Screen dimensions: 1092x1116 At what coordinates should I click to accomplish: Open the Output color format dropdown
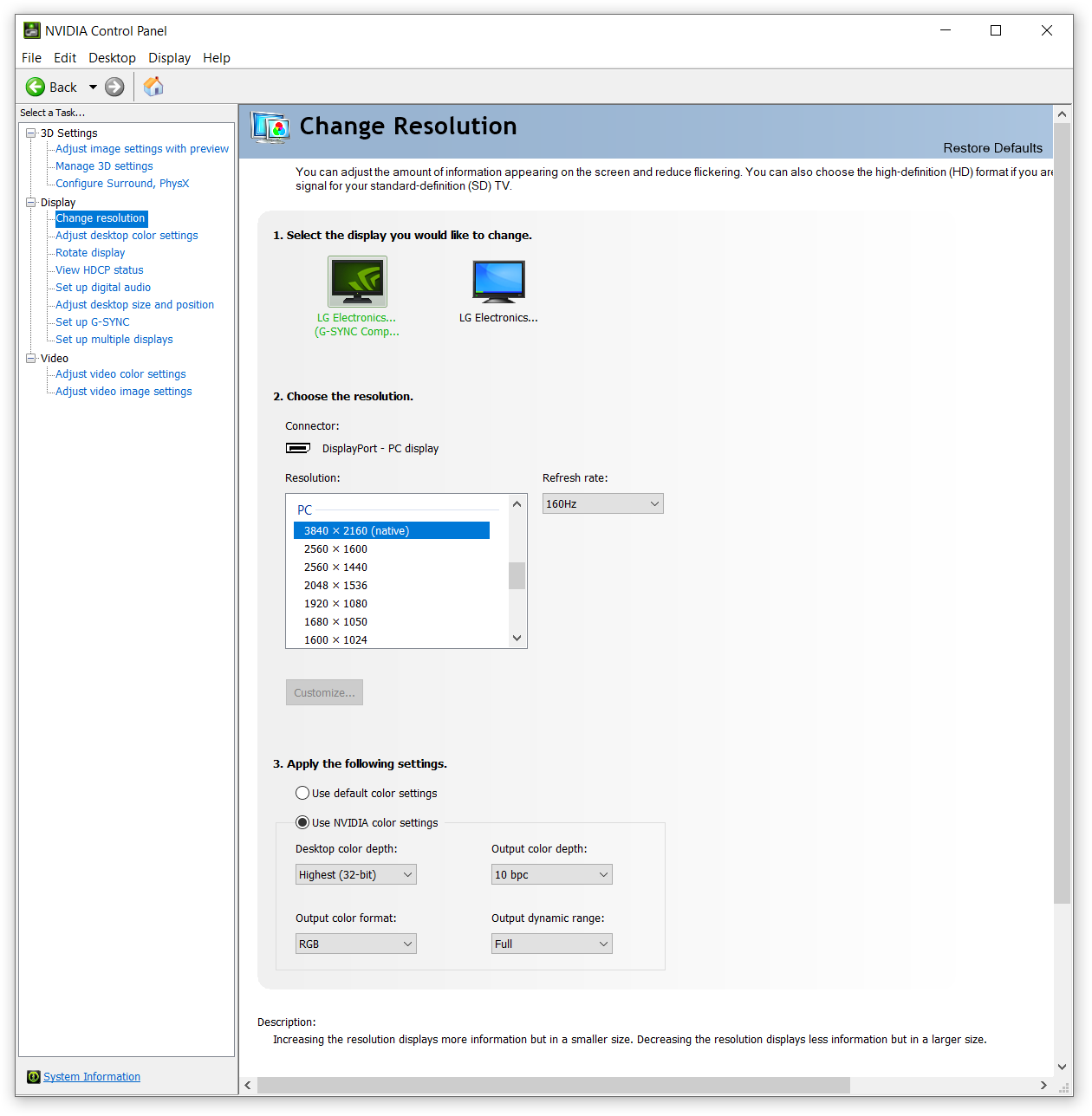click(x=356, y=944)
